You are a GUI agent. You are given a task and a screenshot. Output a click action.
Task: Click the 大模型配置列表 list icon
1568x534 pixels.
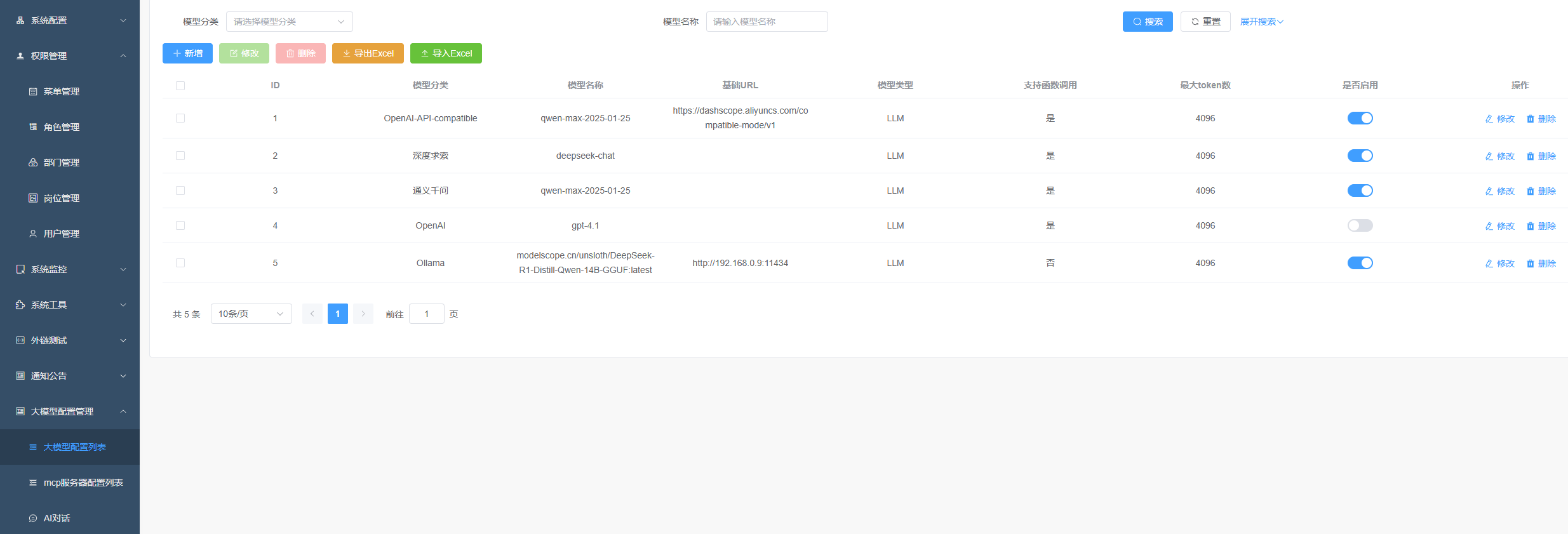click(33, 447)
